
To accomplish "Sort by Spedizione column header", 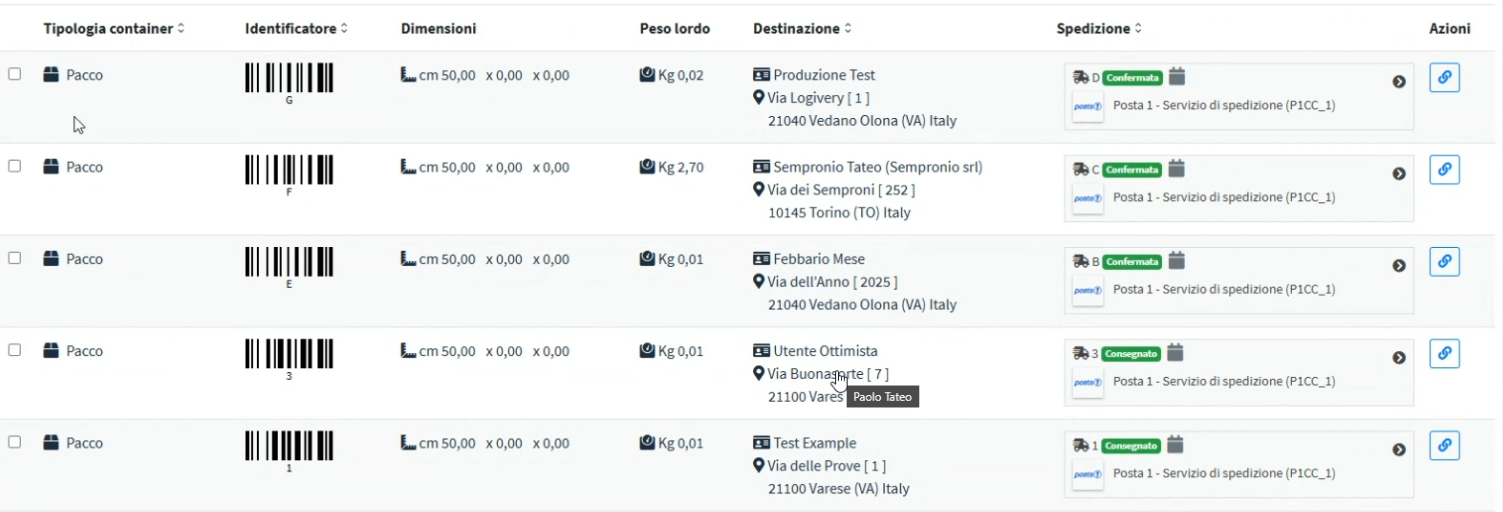I will (x=1098, y=29).
